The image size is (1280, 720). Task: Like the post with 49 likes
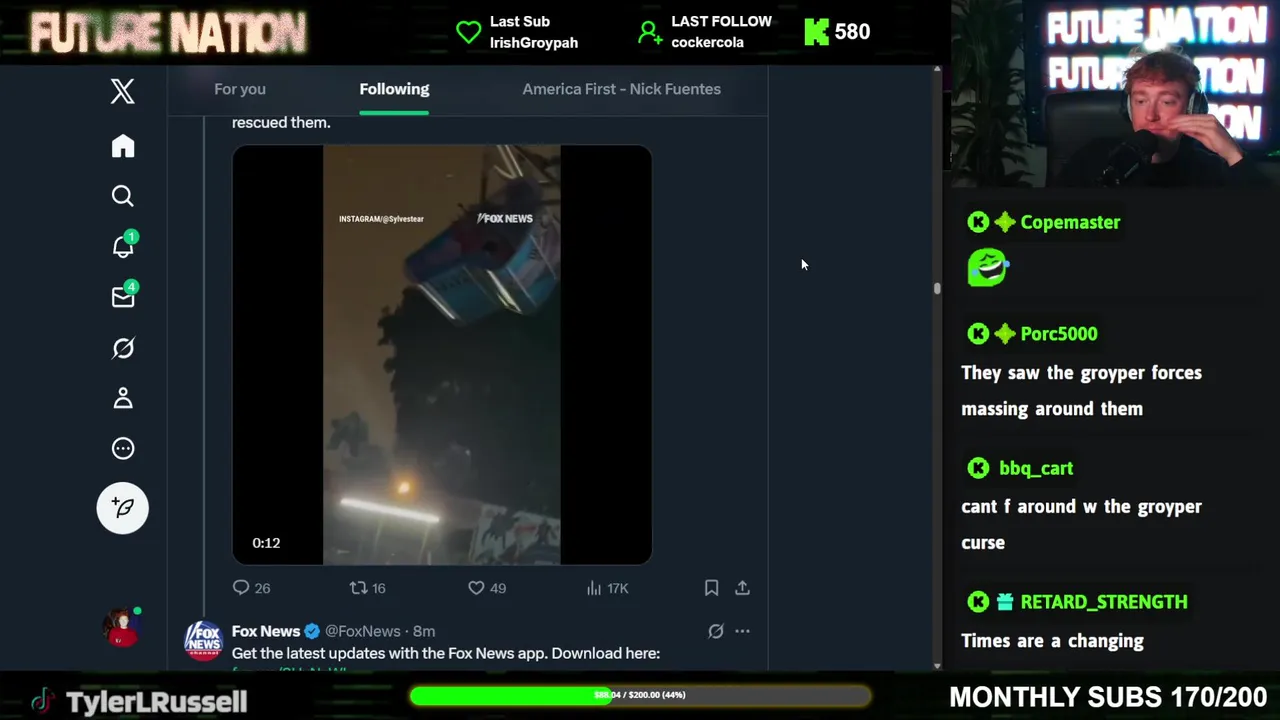[x=487, y=588]
